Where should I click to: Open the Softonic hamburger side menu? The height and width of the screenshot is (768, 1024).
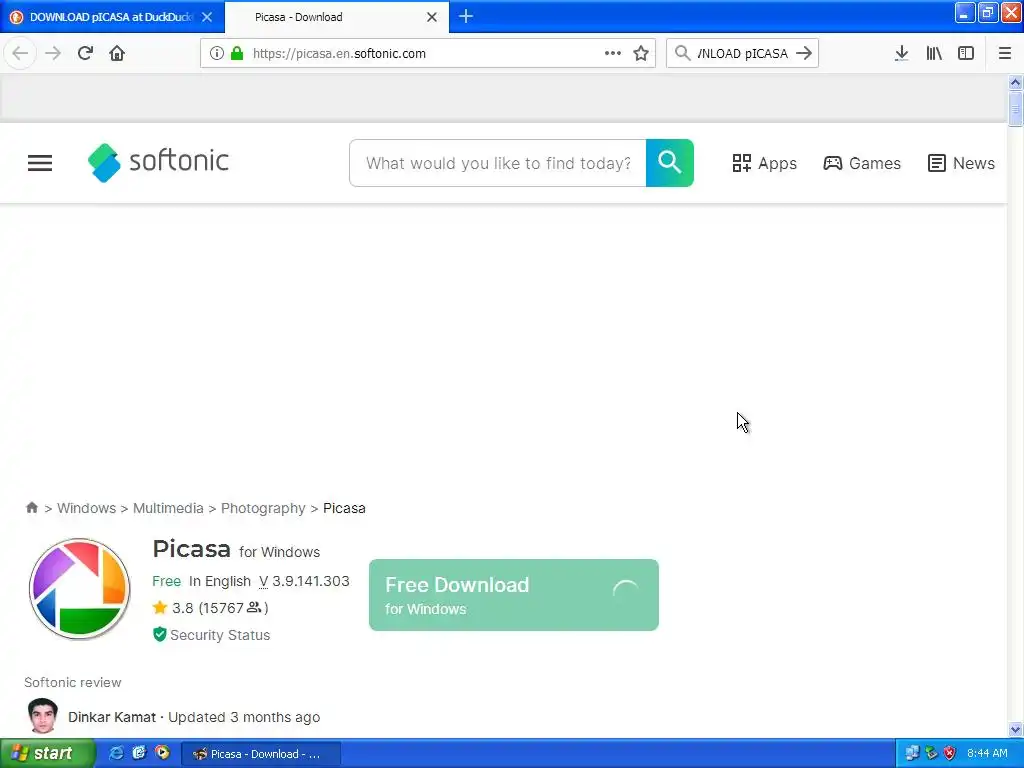coord(40,163)
